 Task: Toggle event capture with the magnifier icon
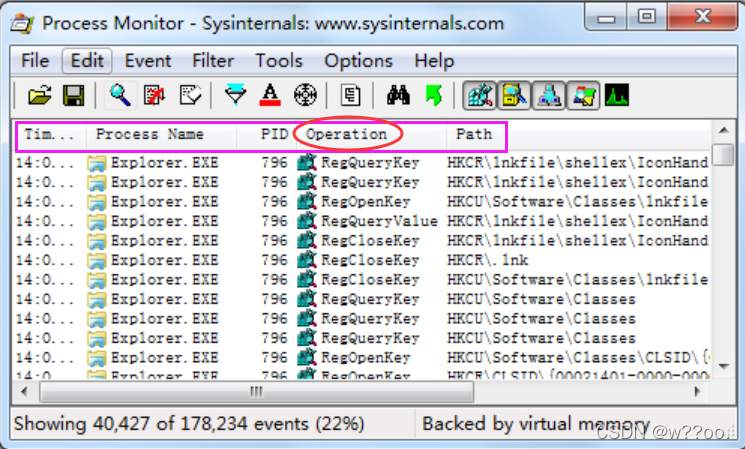click(120, 96)
